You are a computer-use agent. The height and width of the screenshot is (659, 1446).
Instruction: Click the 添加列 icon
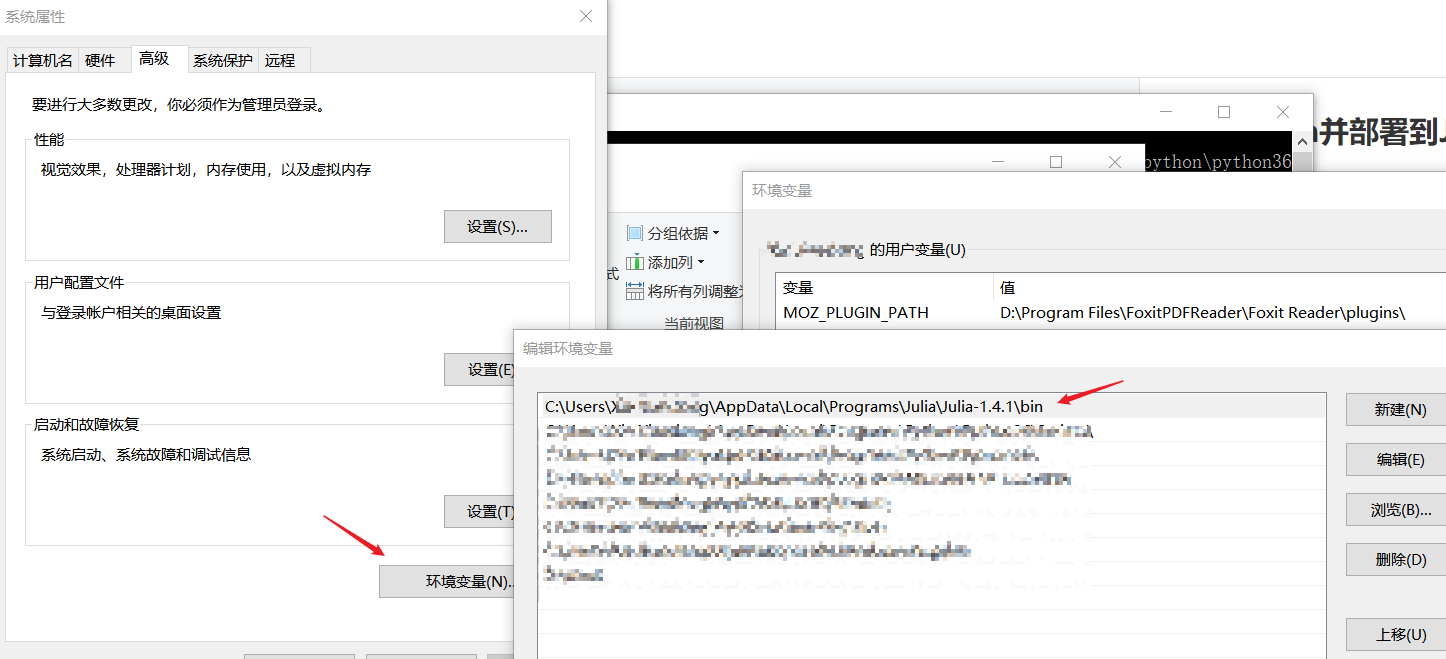click(x=634, y=262)
